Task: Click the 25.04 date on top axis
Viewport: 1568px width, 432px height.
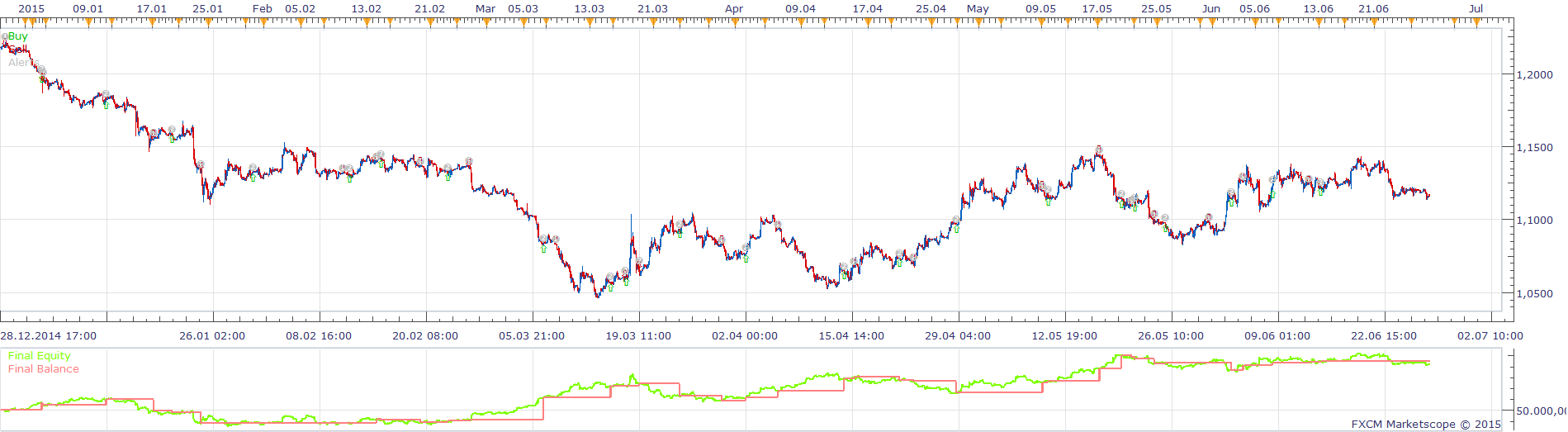Action: pyautogui.click(x=931, y=8)
